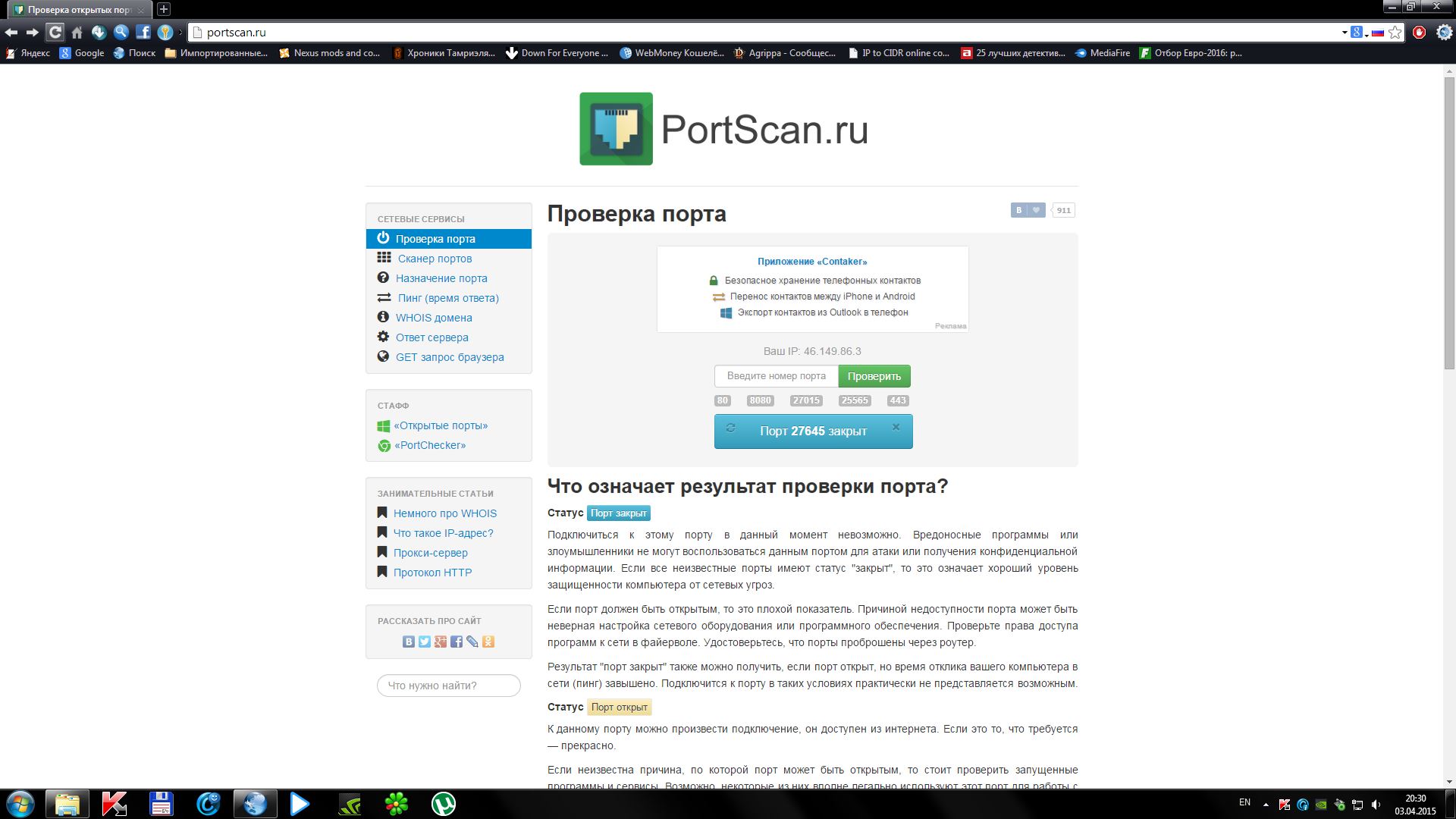Click the Home icon in the browser toolbar
Image resolution: width=1456 pixels, height=819 pixels.
[77, 32]
